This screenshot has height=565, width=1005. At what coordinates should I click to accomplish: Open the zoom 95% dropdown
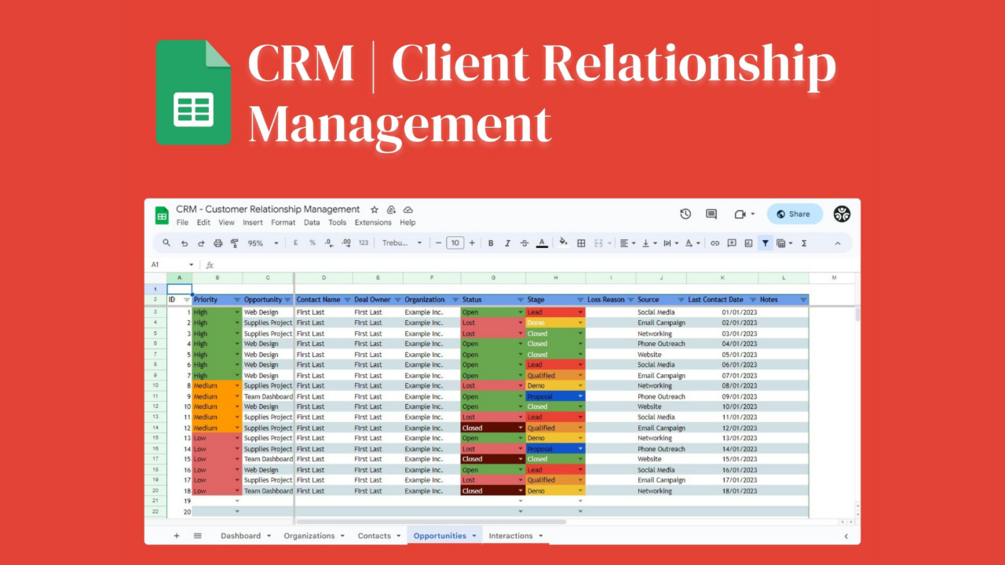tap(263, 243)
